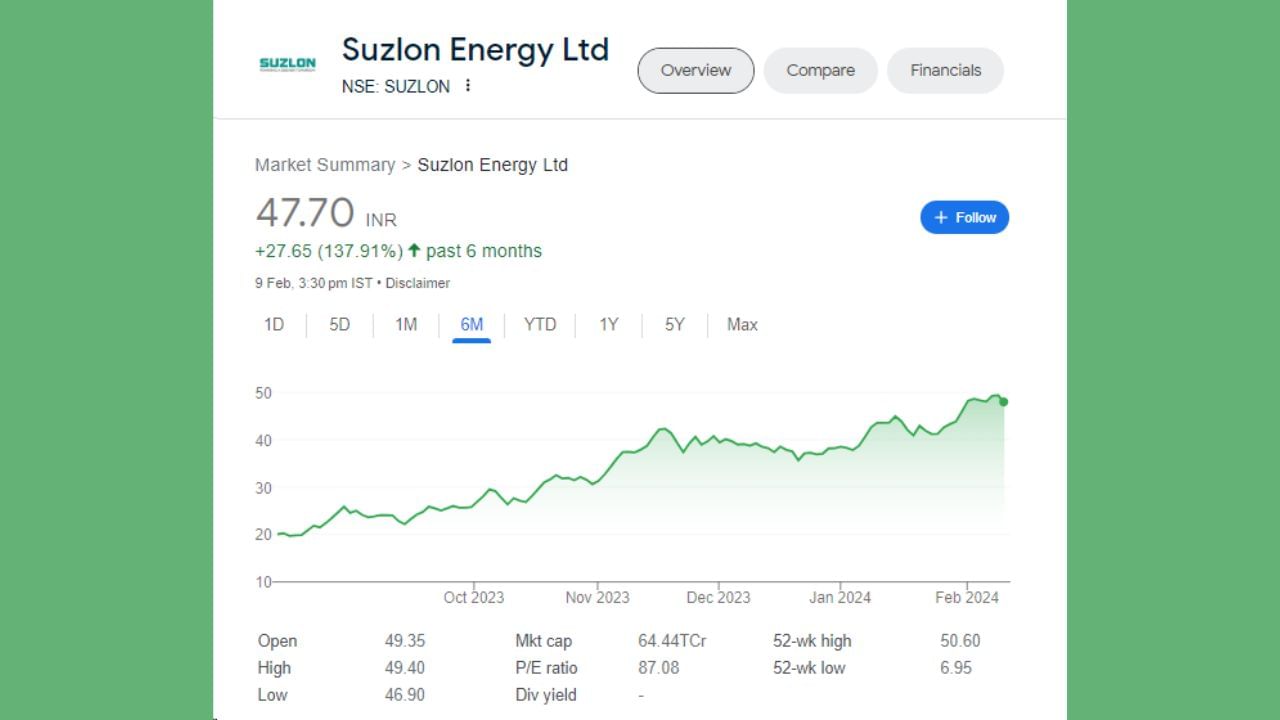Viewport: 1280px width, 720px height.
Task: Click the Div yield label
Action: 546,695
